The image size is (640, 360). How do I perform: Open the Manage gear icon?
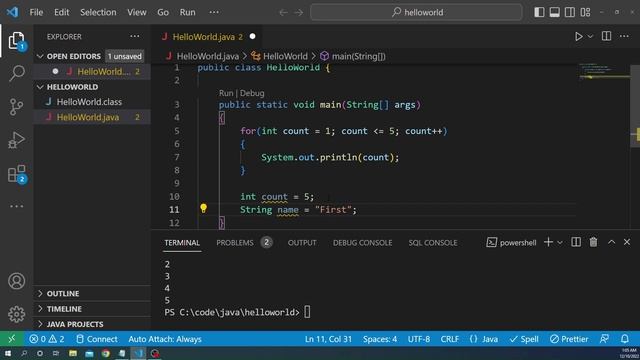point(17,314)
